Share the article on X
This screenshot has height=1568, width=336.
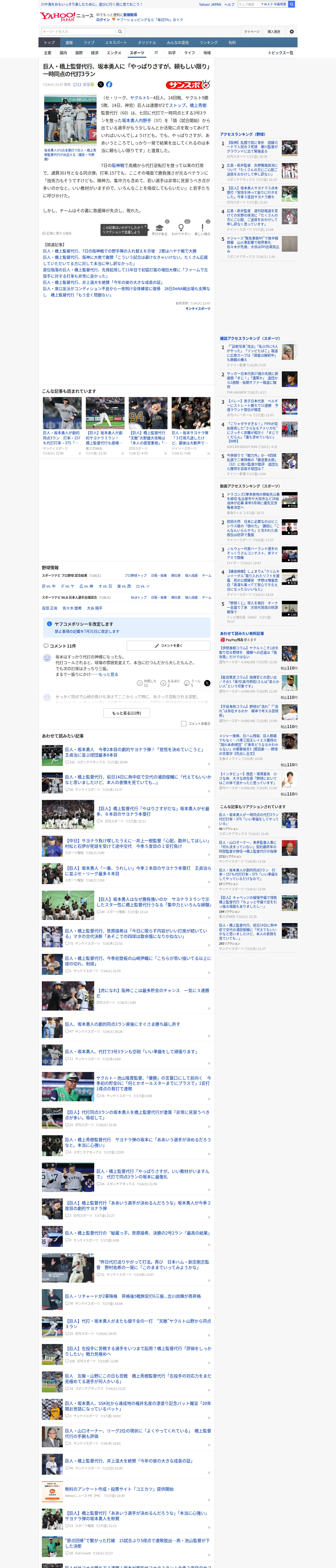click(101, 85)
